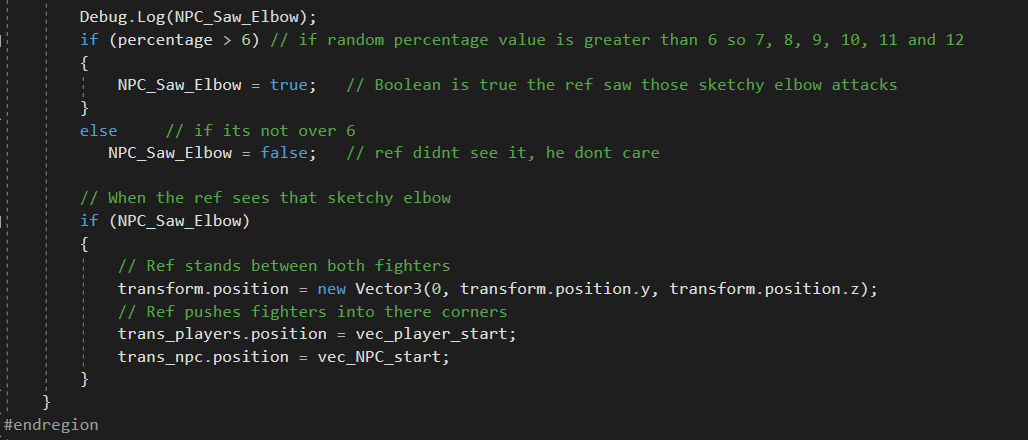The height and width of the screenshot is (440, 1028).
Task: Collapse the percentage if-statement fold marker
Action: [3, 40]
